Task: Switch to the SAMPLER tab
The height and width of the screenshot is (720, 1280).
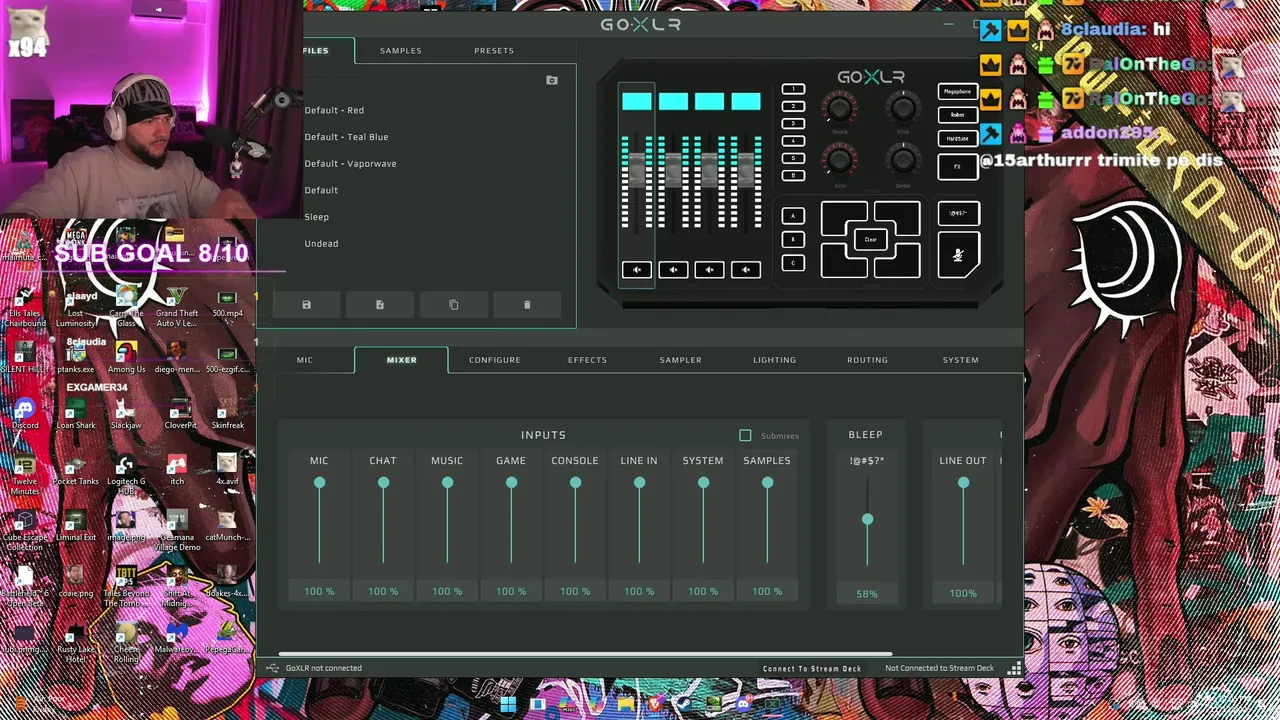Action: click(681, 360)
